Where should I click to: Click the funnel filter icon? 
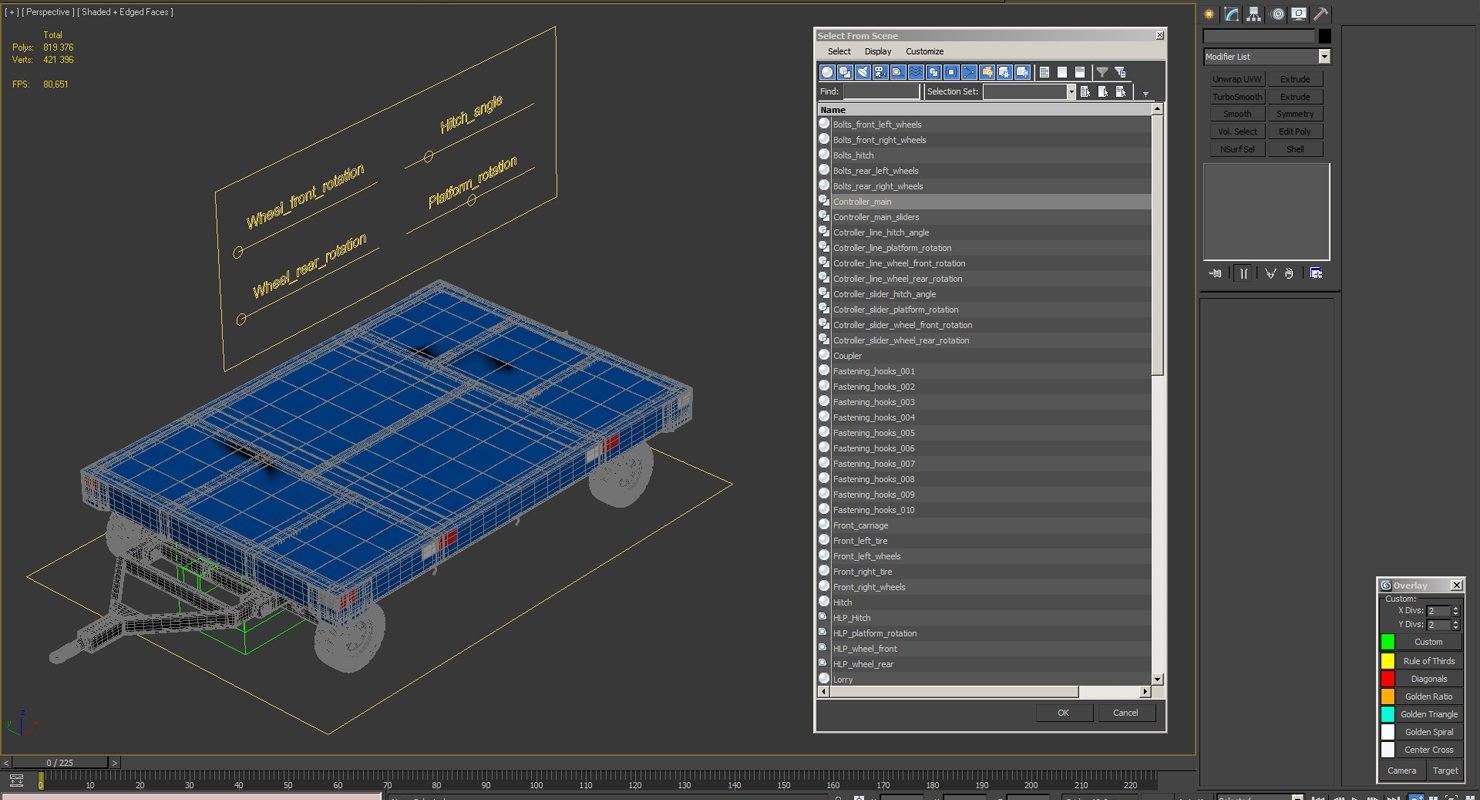1102,72
